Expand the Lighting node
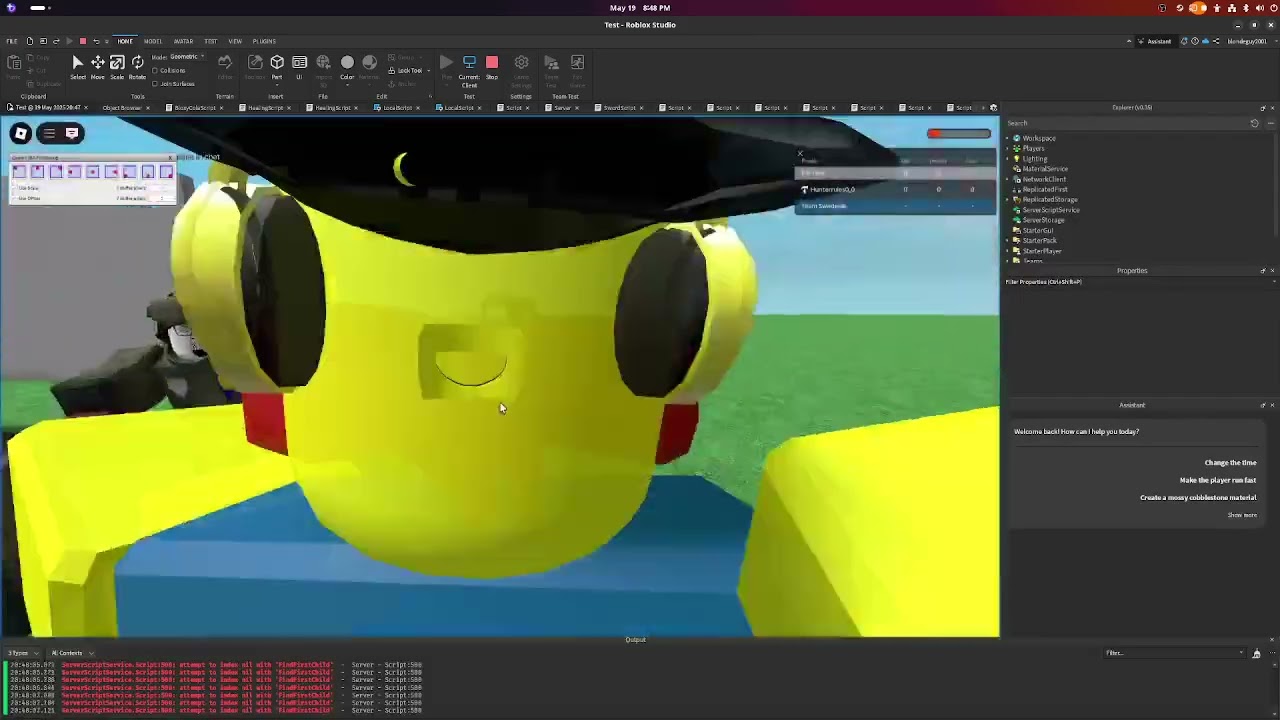The image size is (1280, 720). point(1009,159)
